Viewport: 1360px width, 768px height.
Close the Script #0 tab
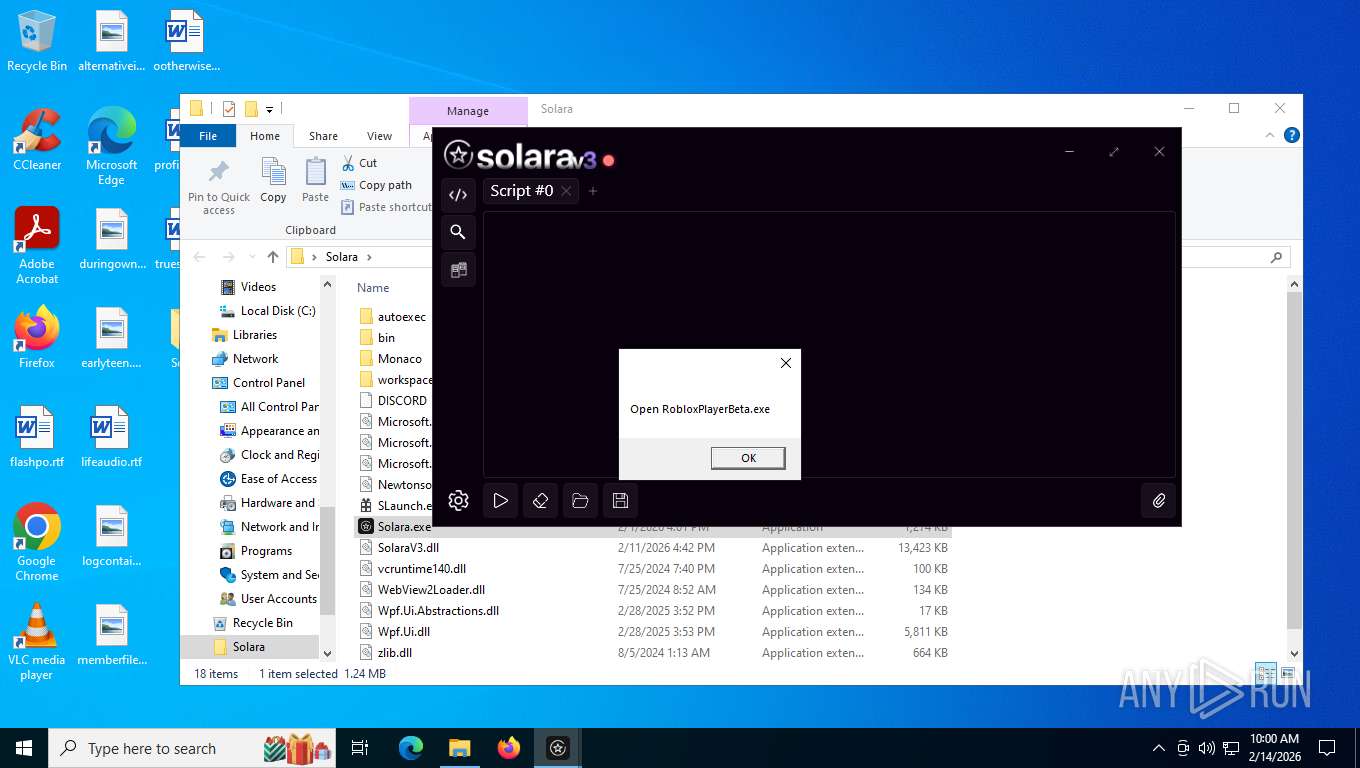point(566,190)
